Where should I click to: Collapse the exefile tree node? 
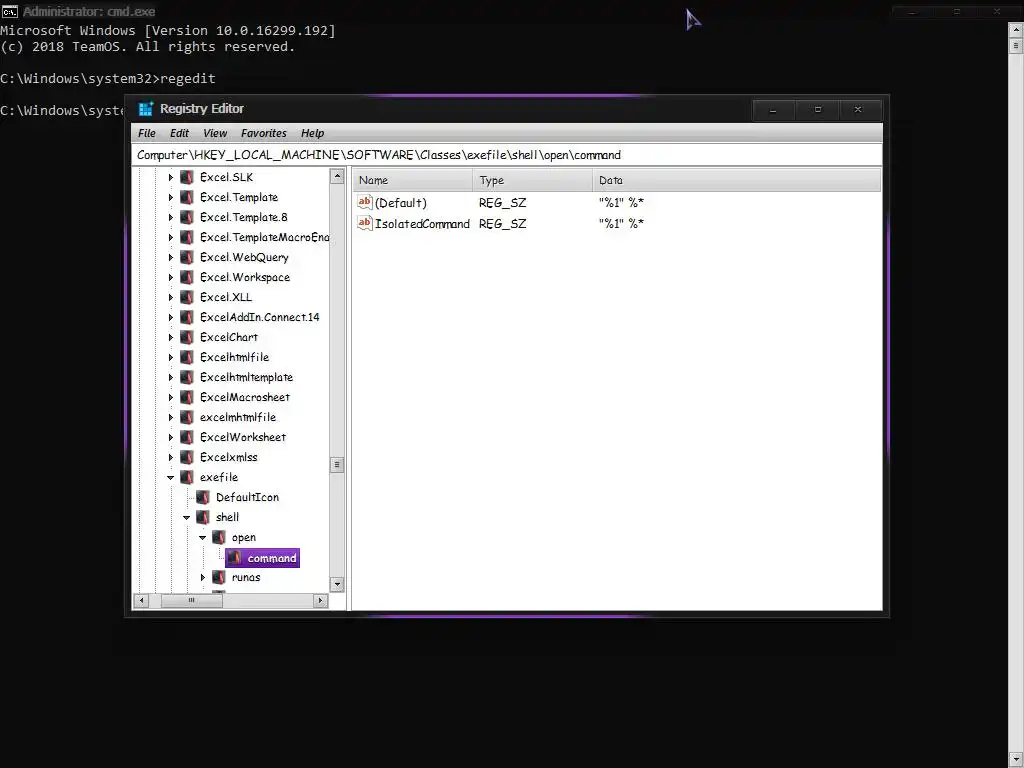tap(170, 477)
